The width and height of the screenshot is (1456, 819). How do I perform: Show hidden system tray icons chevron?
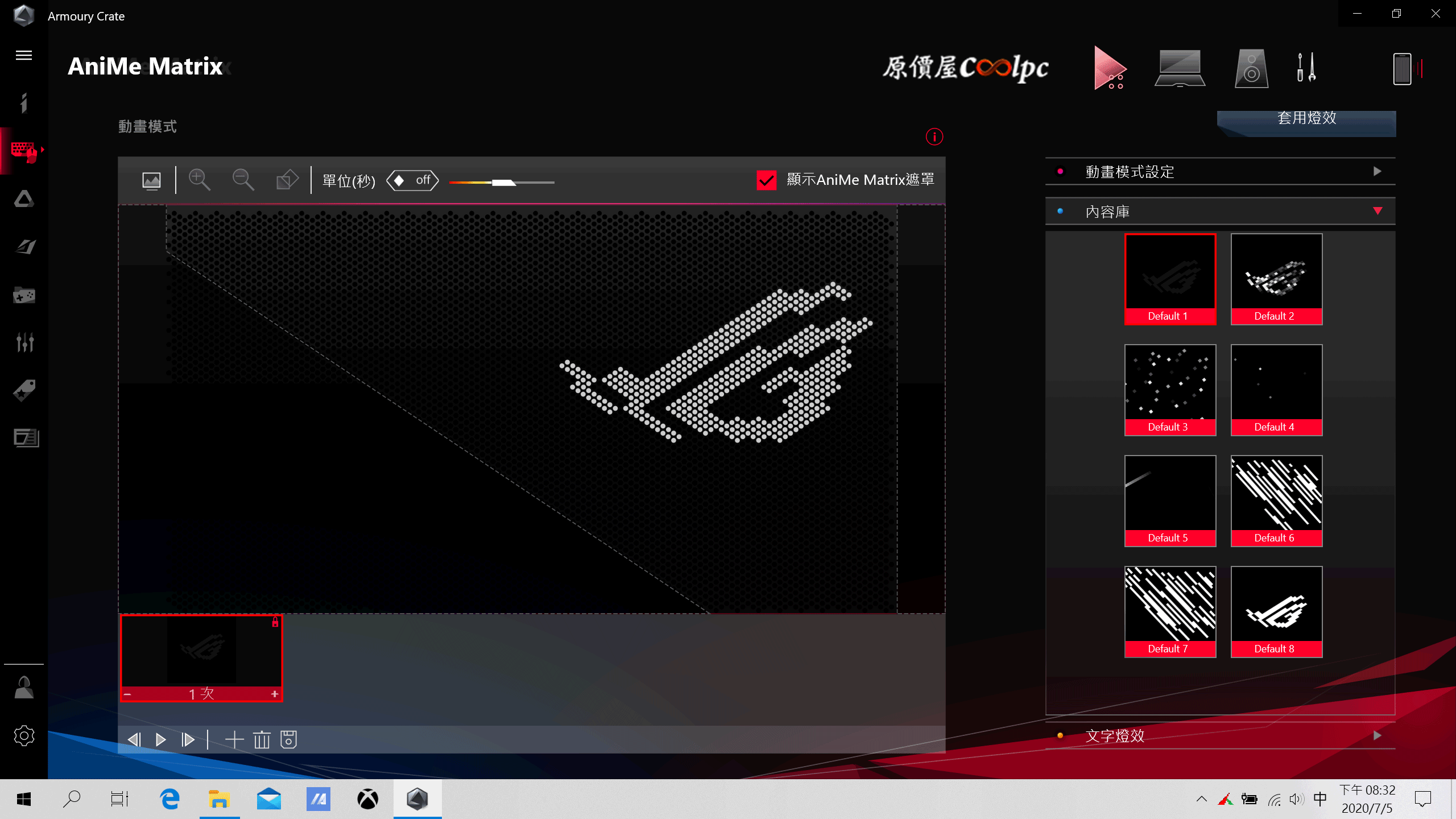tap(1201, 799)
